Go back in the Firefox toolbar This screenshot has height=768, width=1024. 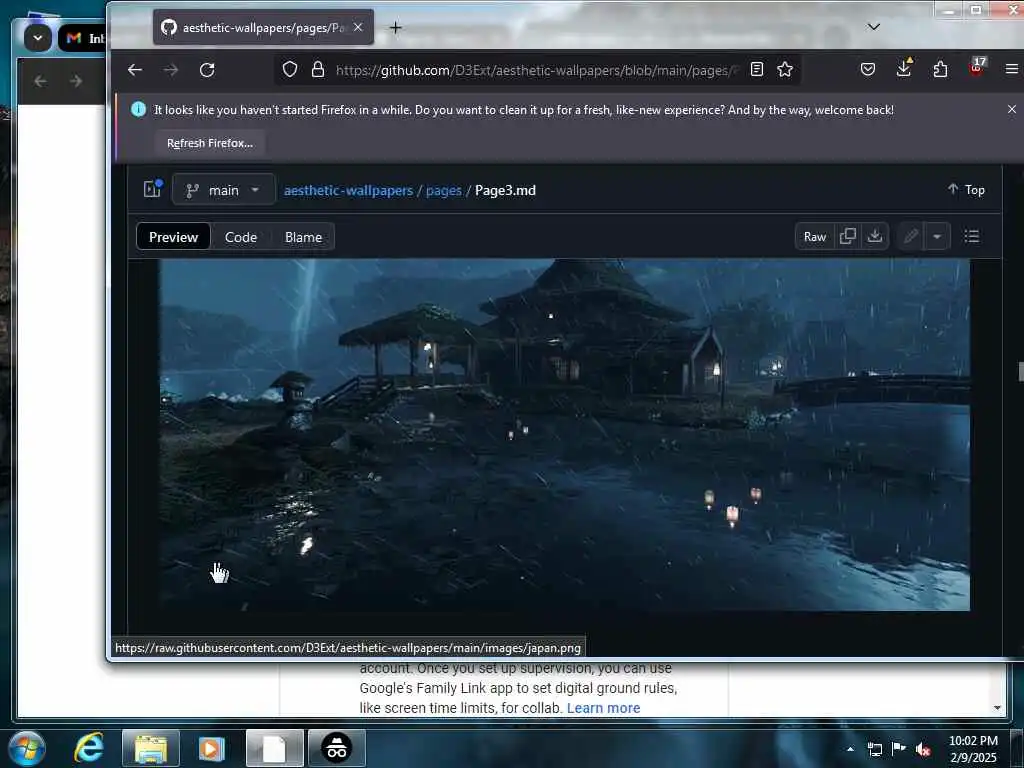(x=135, y=70)
